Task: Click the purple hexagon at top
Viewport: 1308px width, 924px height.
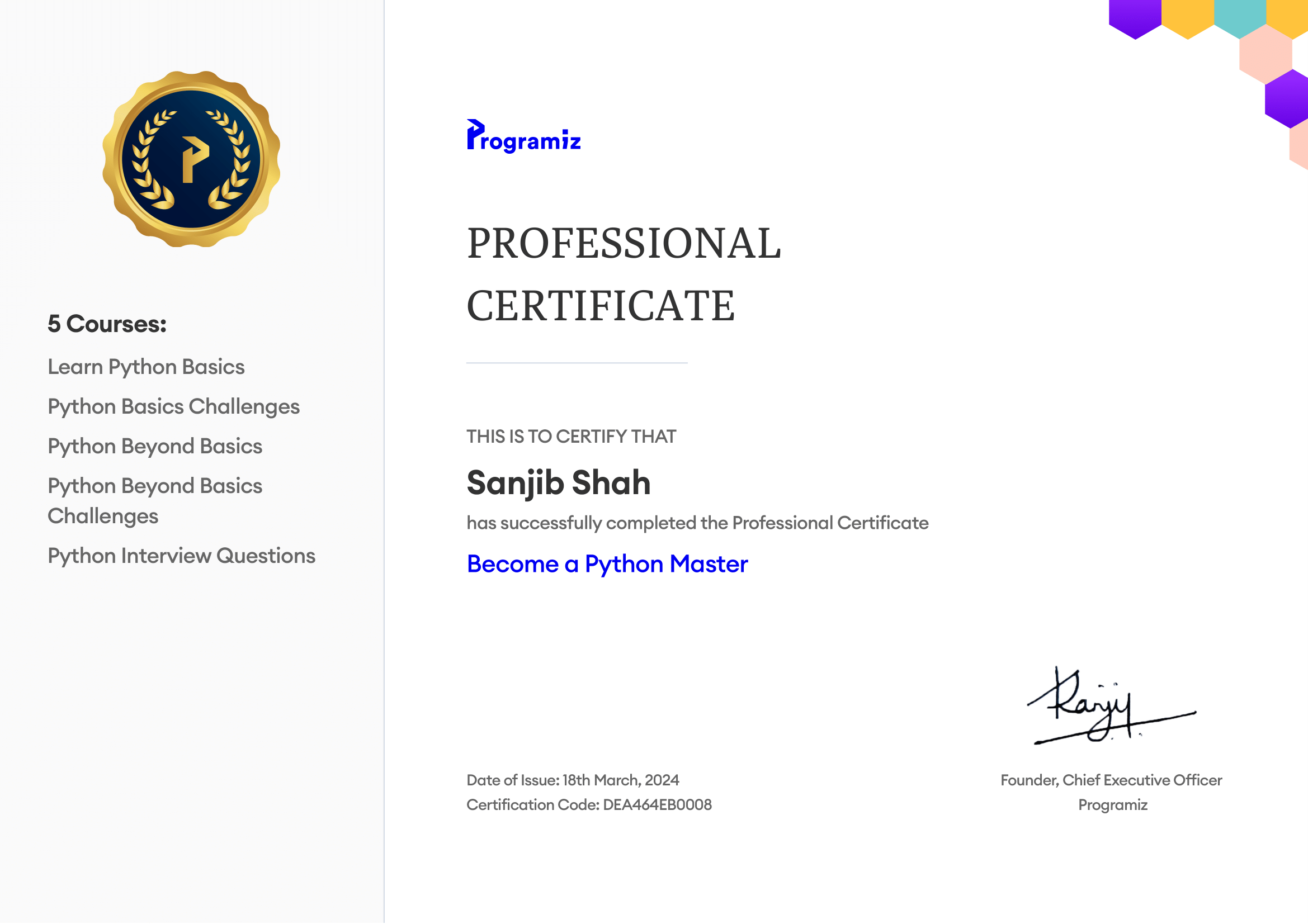Action: (x=1134, y=15)
